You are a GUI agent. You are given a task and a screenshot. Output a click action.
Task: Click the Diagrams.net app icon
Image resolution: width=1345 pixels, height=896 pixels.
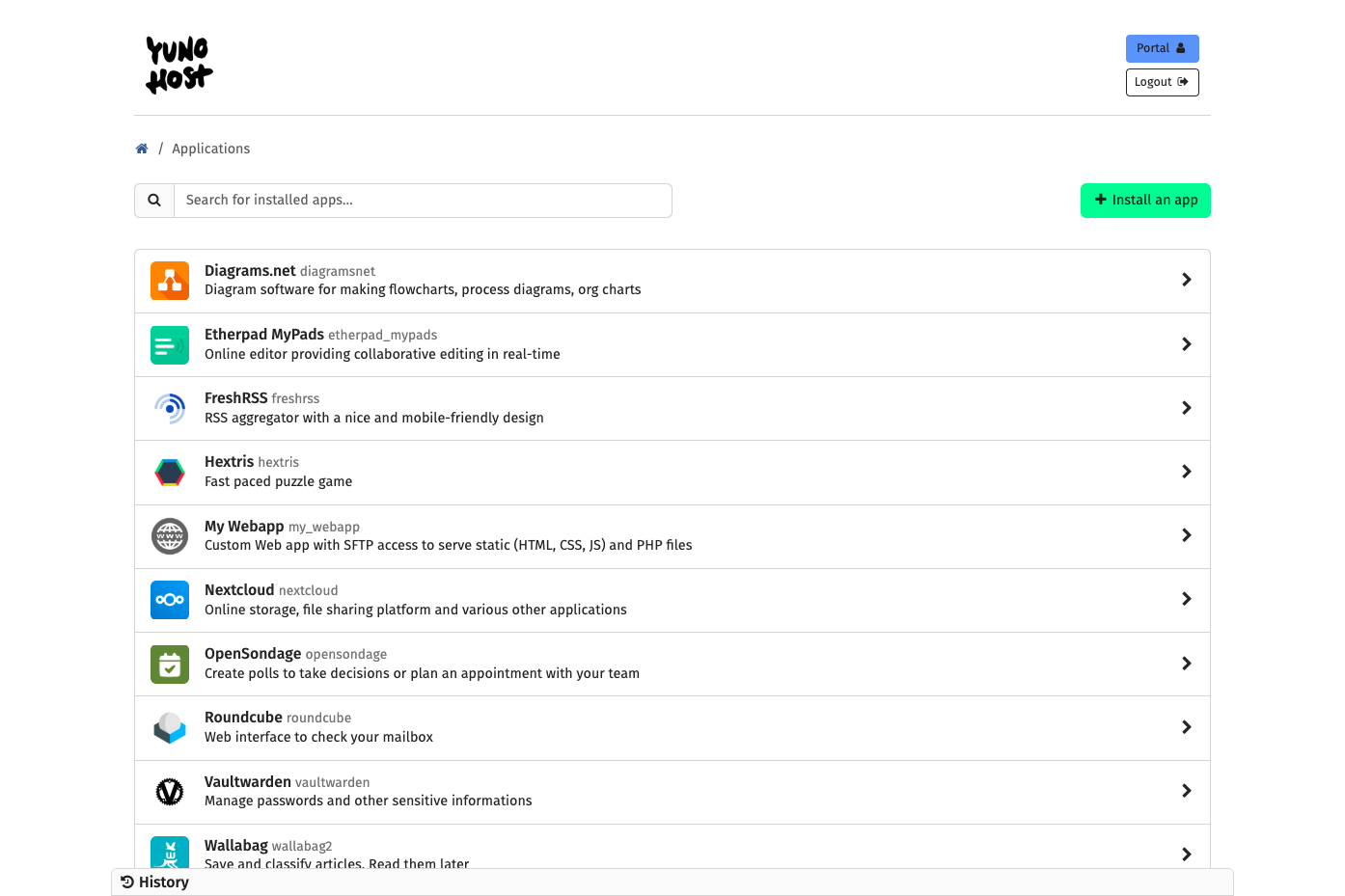coord(170,281)
